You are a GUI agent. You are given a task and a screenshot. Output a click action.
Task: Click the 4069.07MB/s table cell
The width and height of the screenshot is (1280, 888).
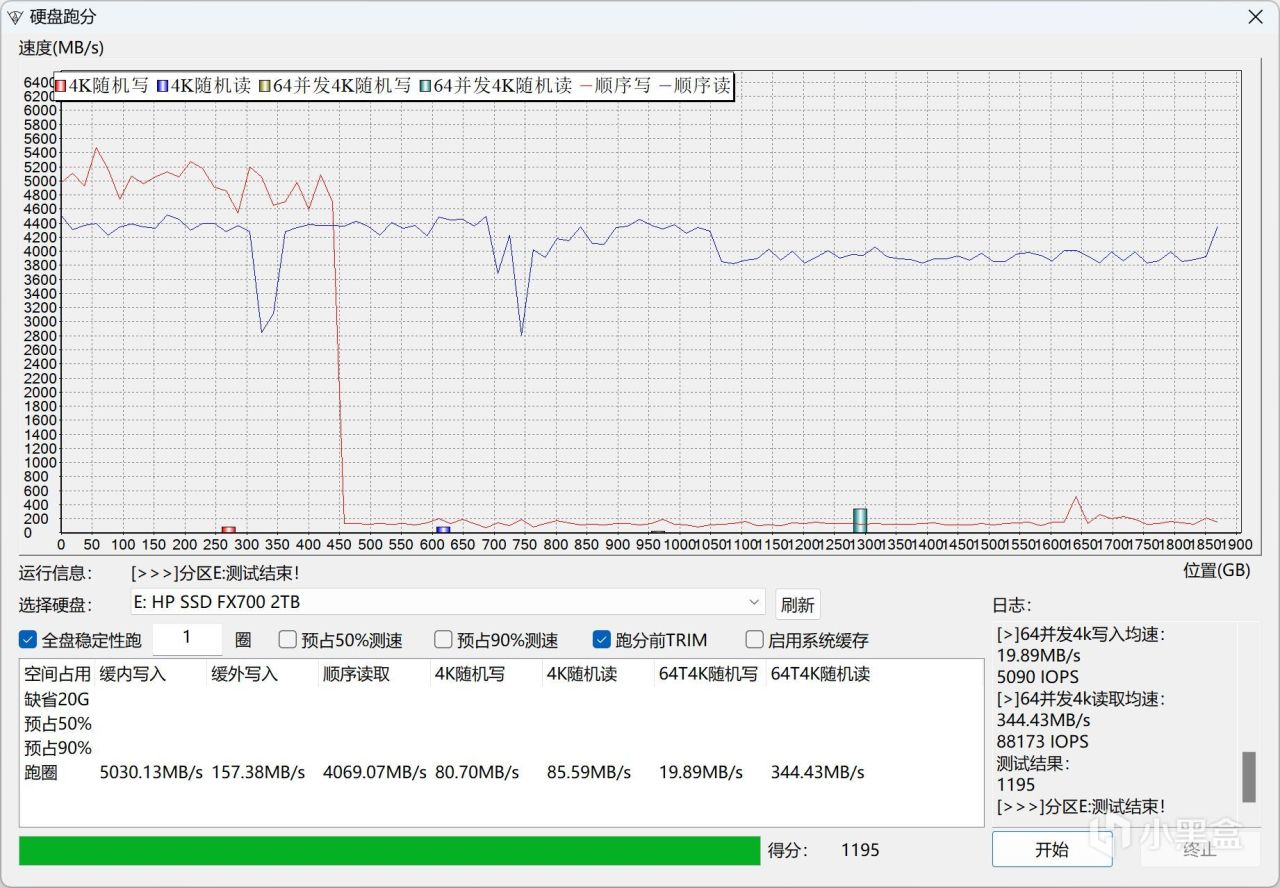(375, 773)
